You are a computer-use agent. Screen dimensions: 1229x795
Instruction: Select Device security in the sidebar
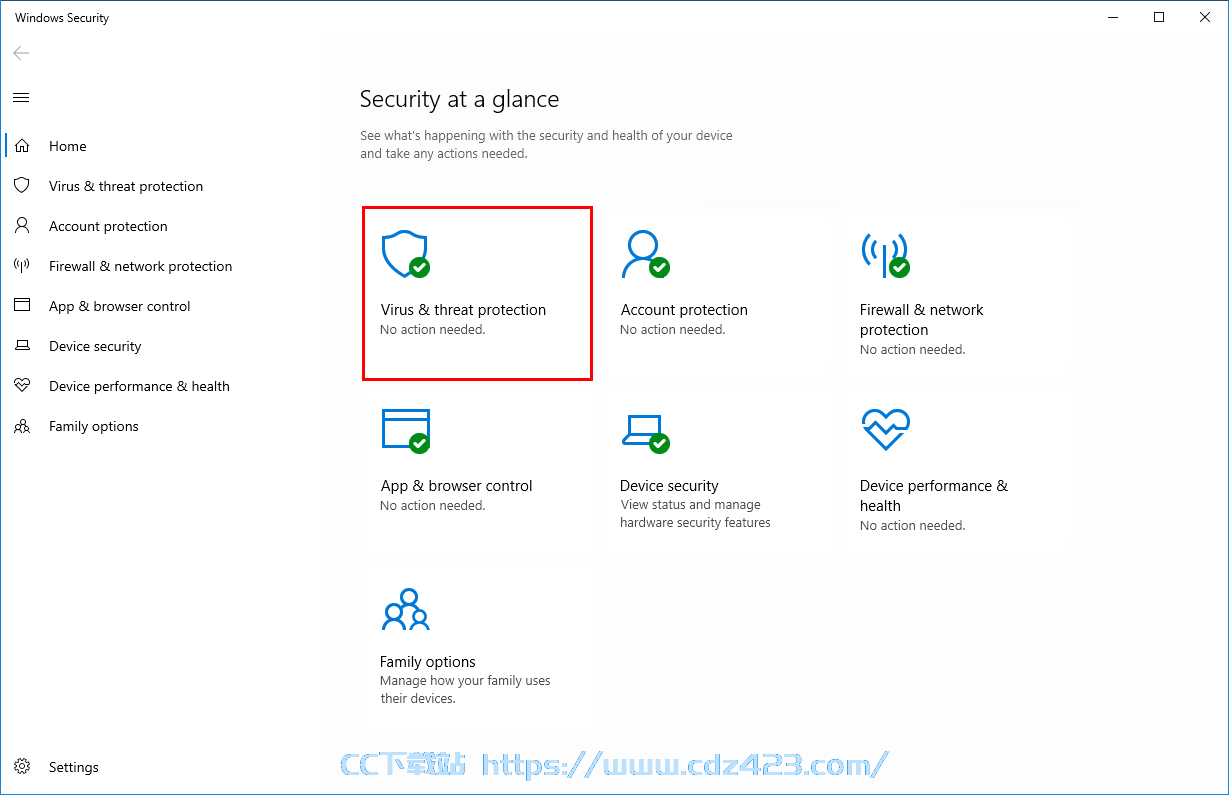160,346
